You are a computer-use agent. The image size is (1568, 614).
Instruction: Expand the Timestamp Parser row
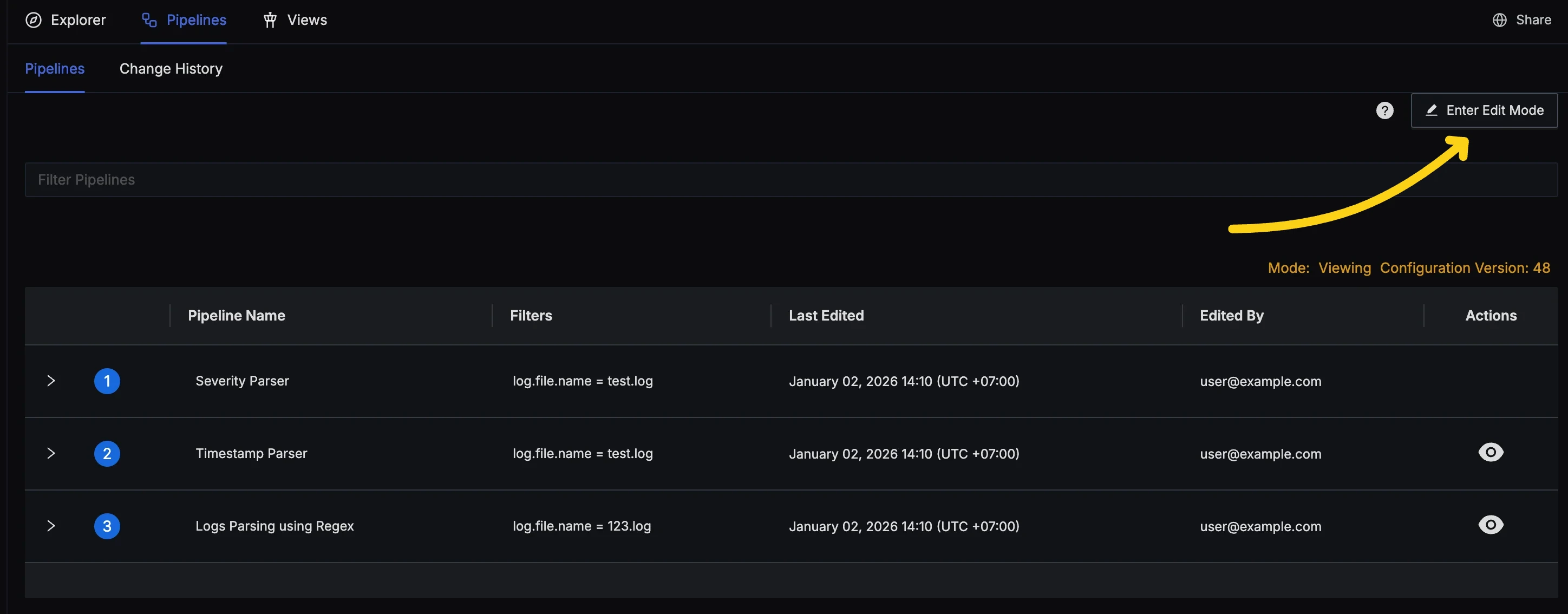(51, 453)
